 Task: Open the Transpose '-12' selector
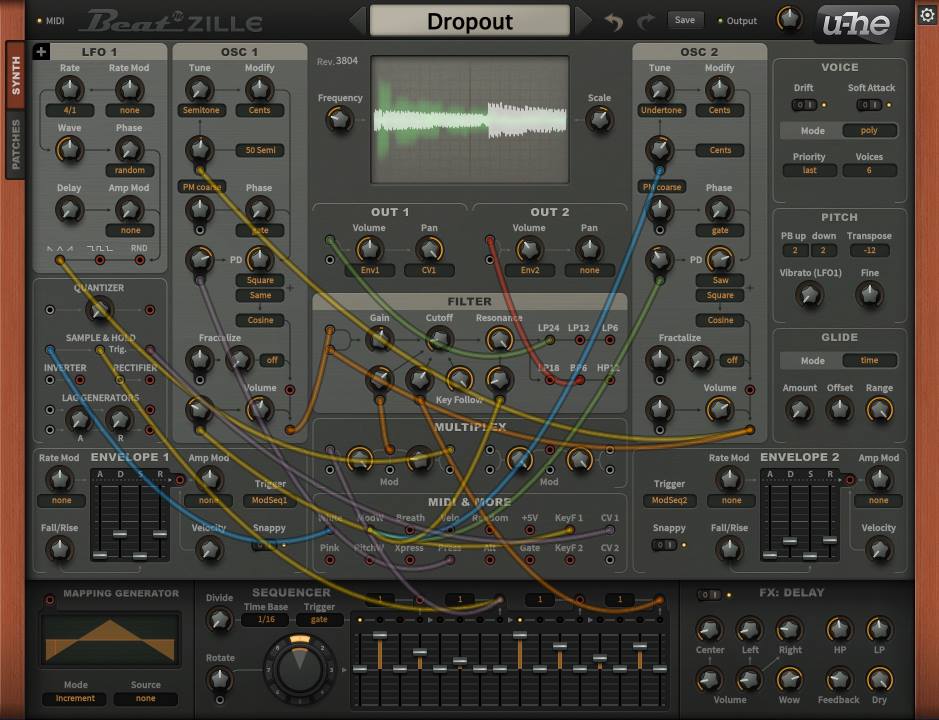pyautogui.click(x=869, y=250)
